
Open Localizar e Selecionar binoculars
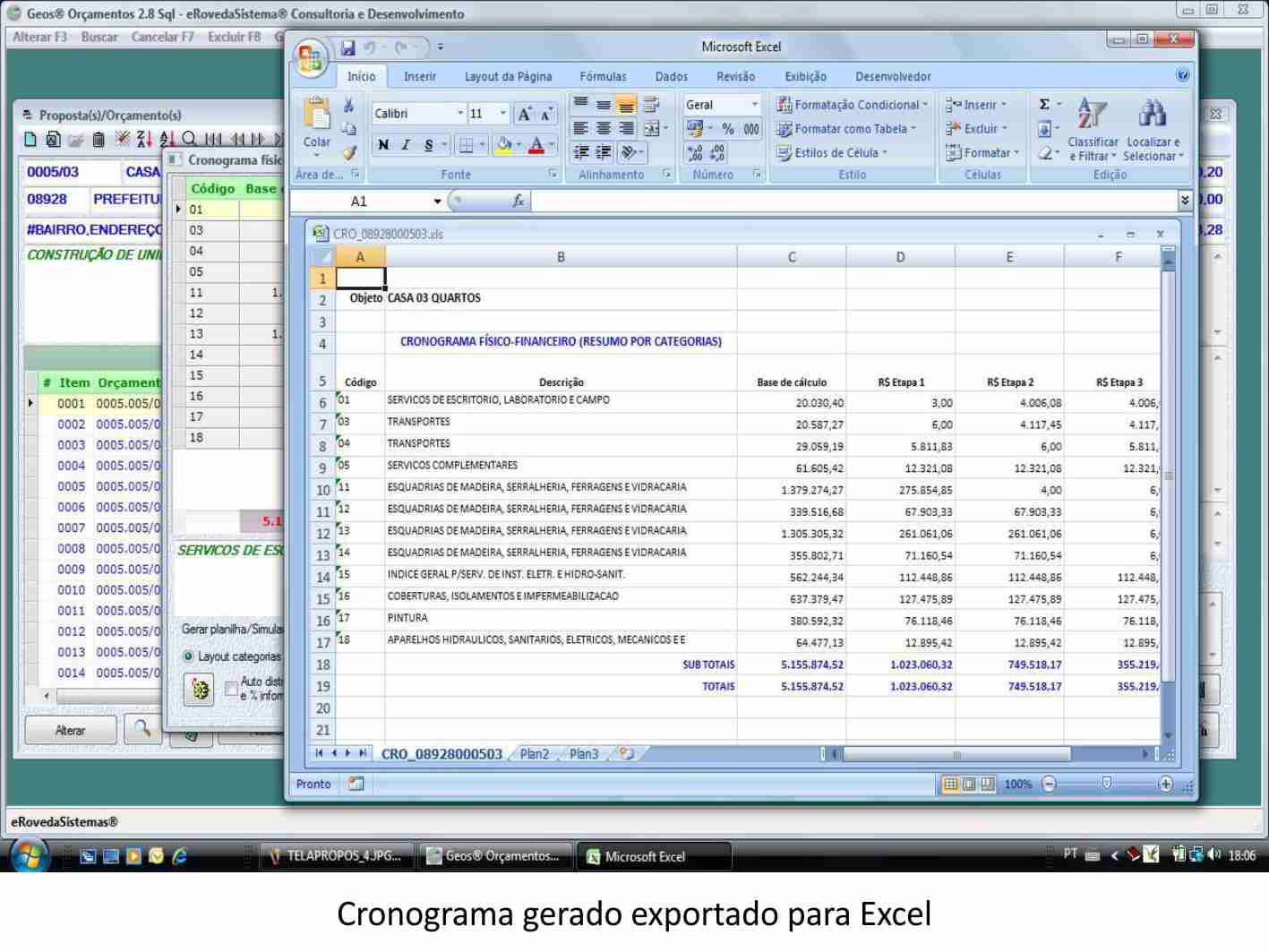[x=1153, y=131]
